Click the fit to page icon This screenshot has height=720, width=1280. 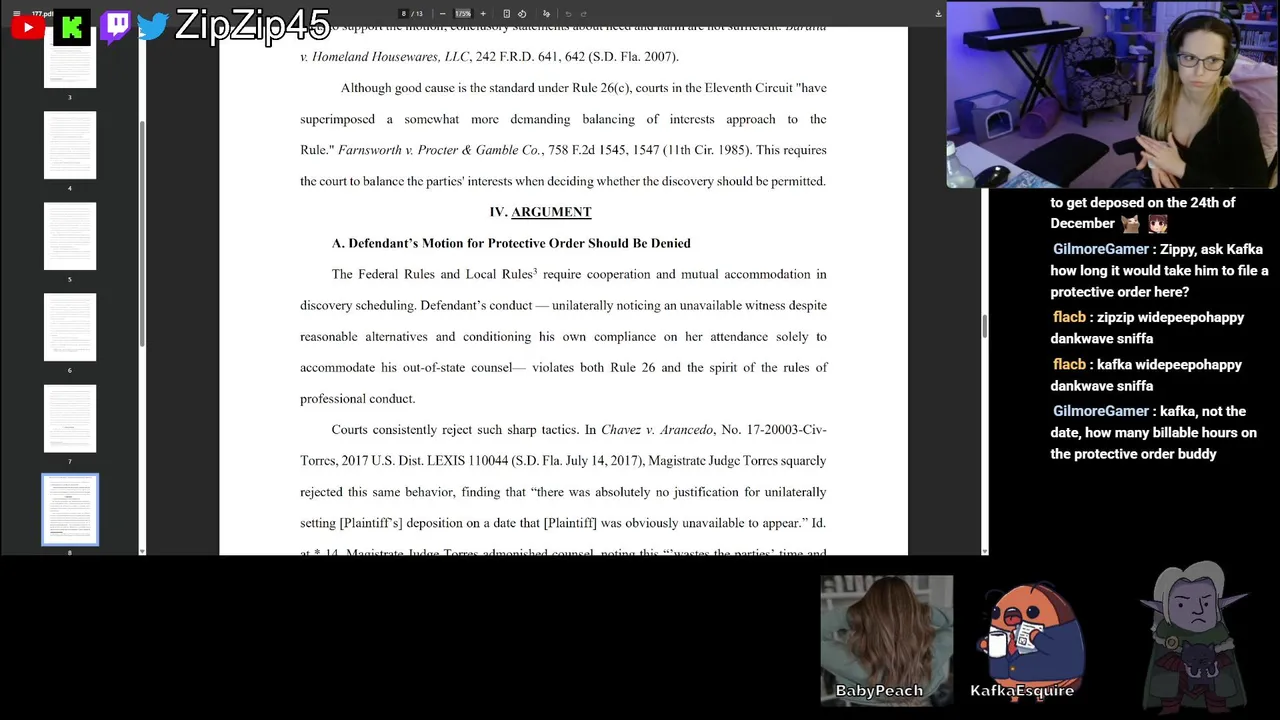506,14
